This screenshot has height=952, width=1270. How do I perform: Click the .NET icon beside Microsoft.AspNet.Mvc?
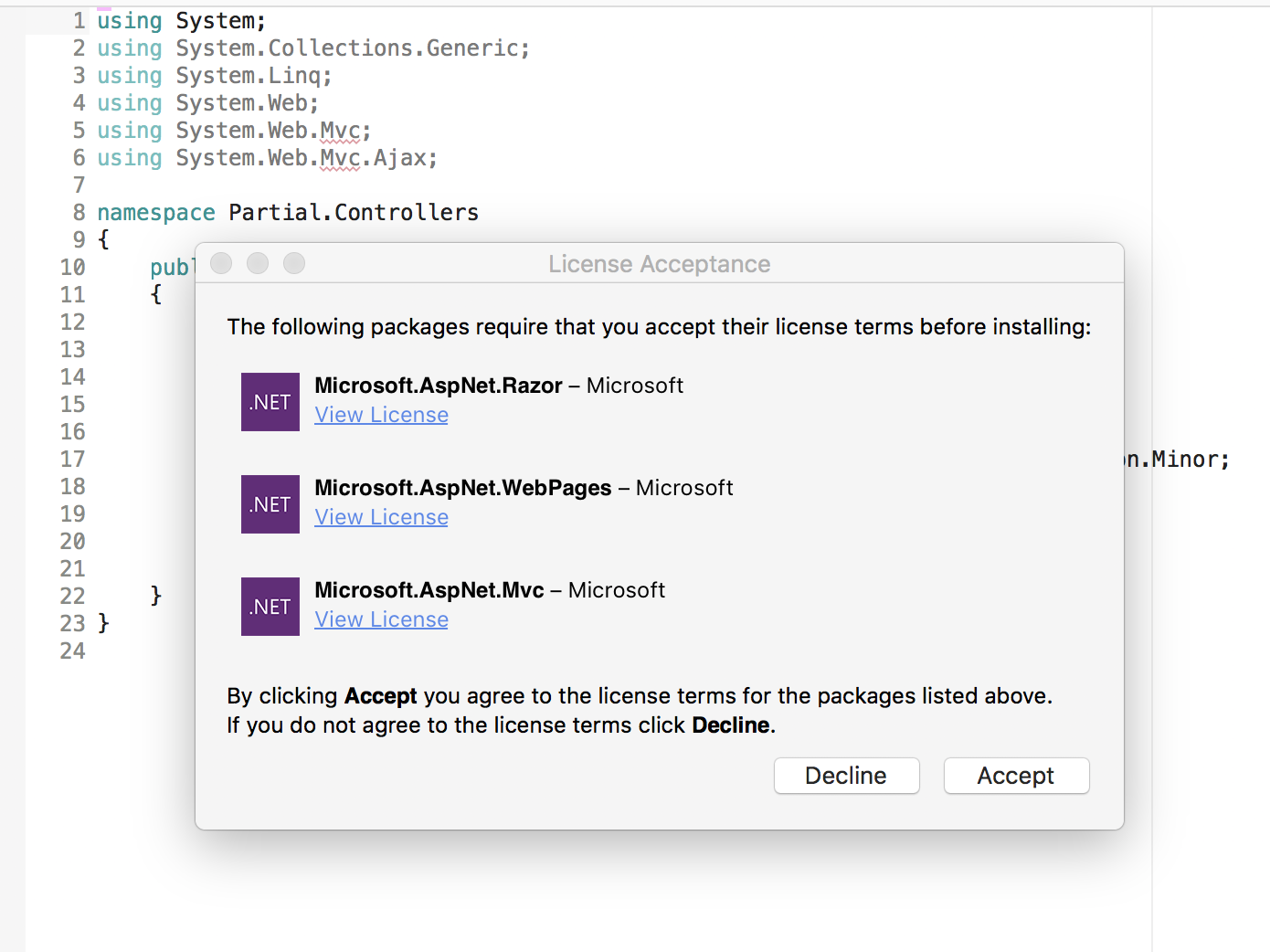tap(270, 607)
